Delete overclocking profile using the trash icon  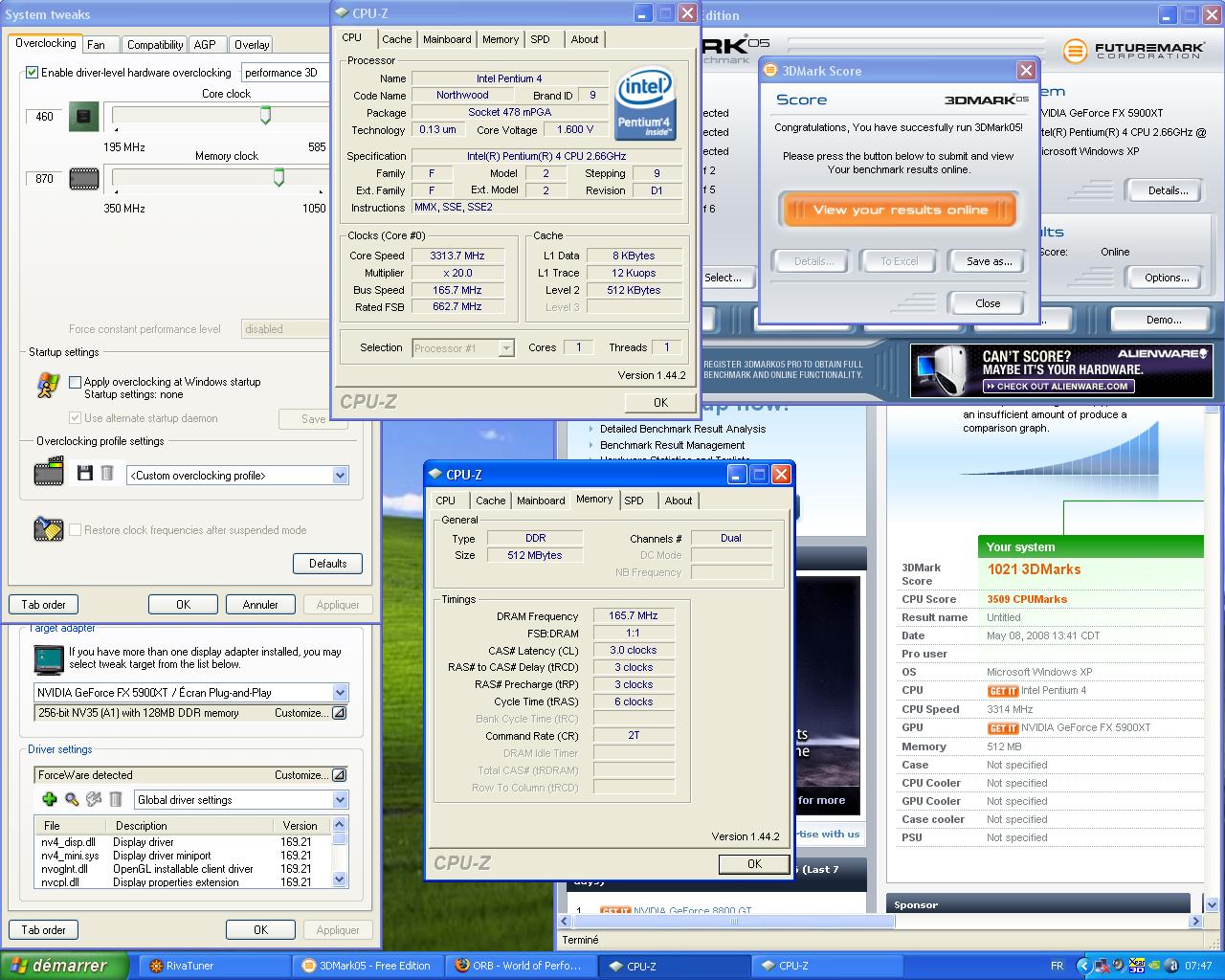click(x=107, y=473)
